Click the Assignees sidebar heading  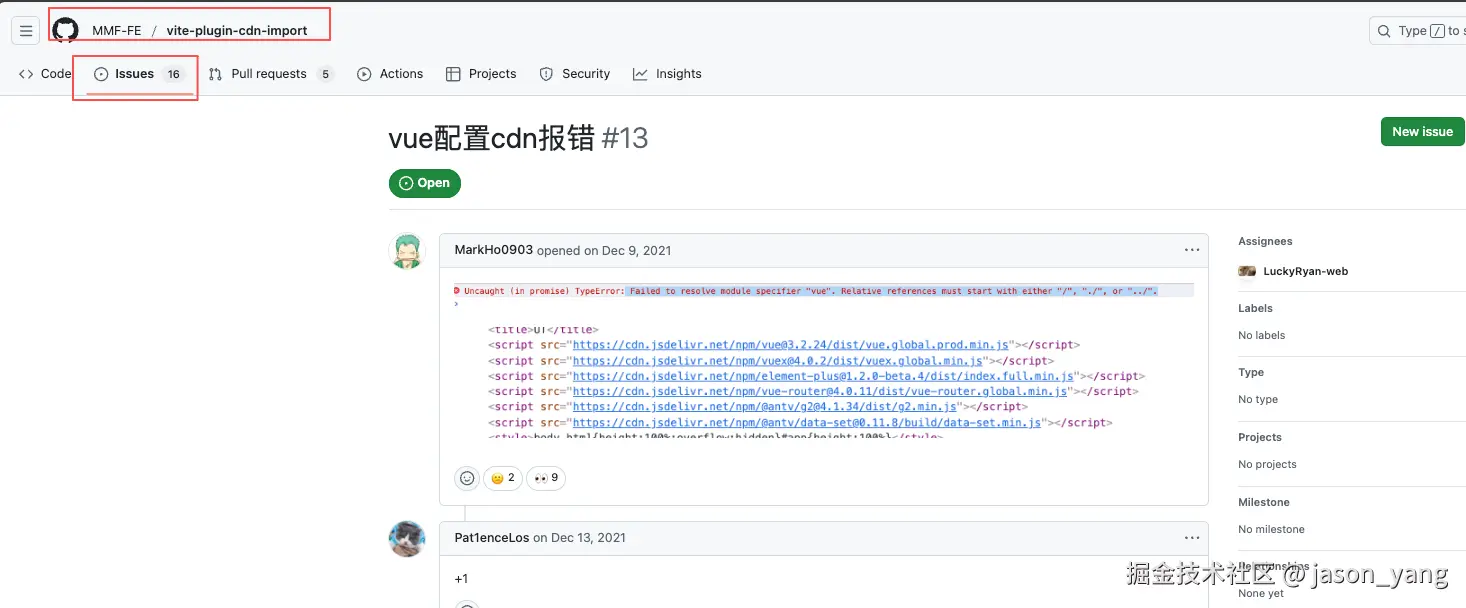1265,241
